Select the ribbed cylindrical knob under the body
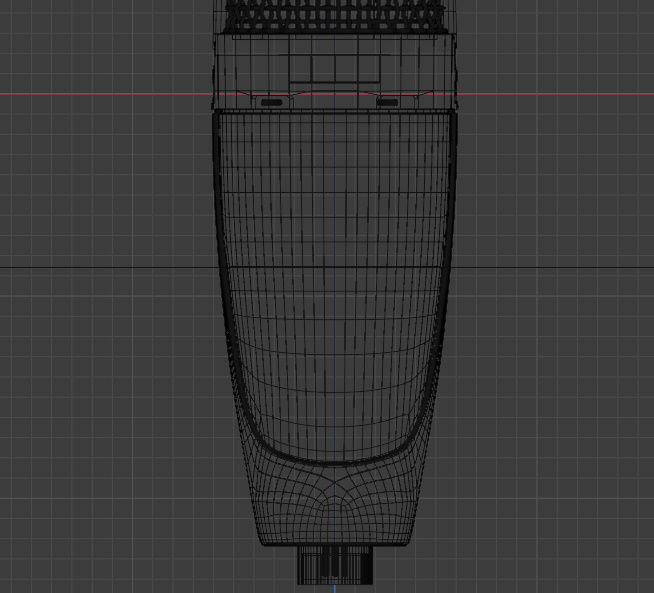 pyautogui.click(x=335, y=565)
